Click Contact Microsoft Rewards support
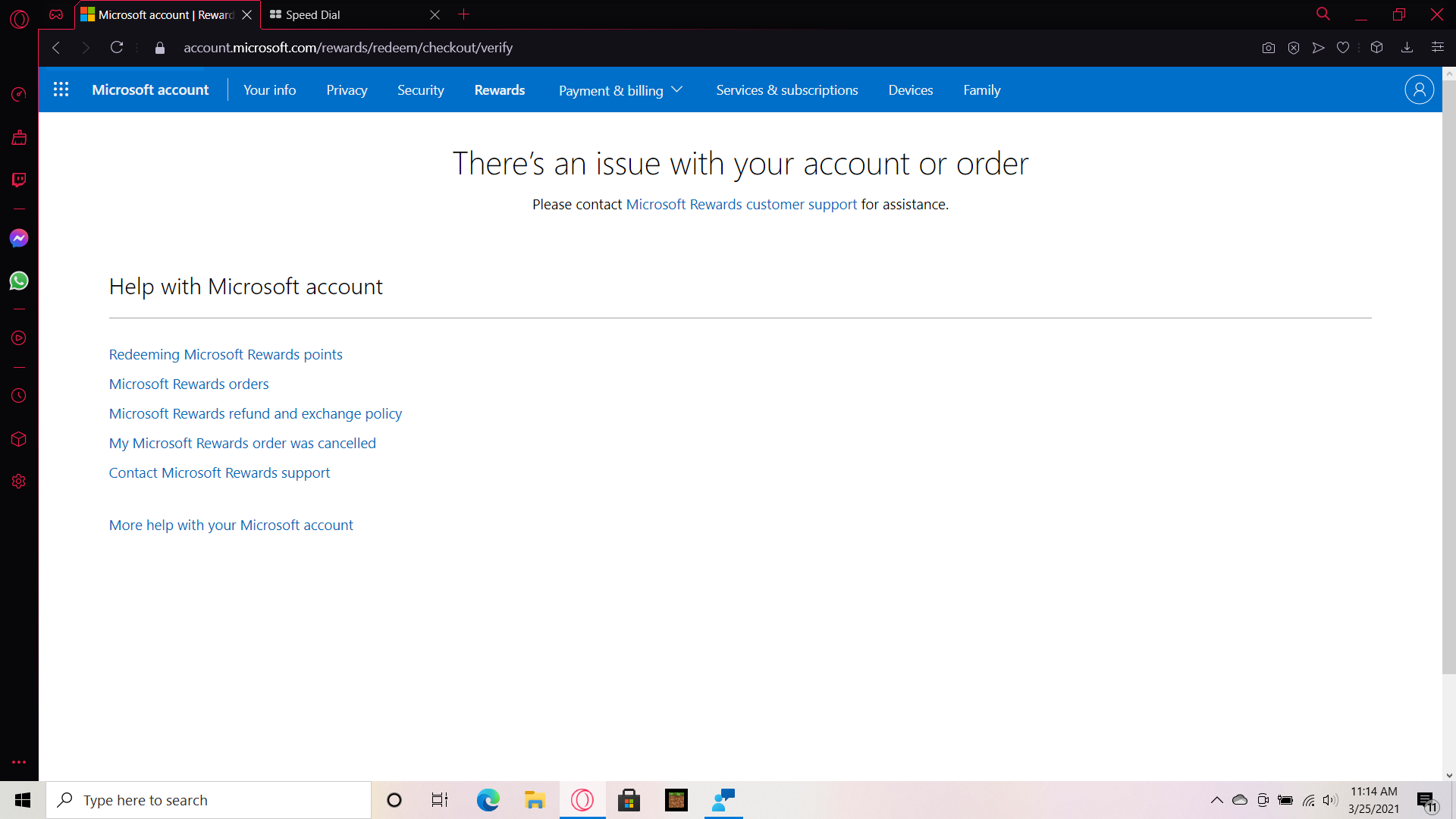The image size is (1456, 819). click(x=219, y=472)
